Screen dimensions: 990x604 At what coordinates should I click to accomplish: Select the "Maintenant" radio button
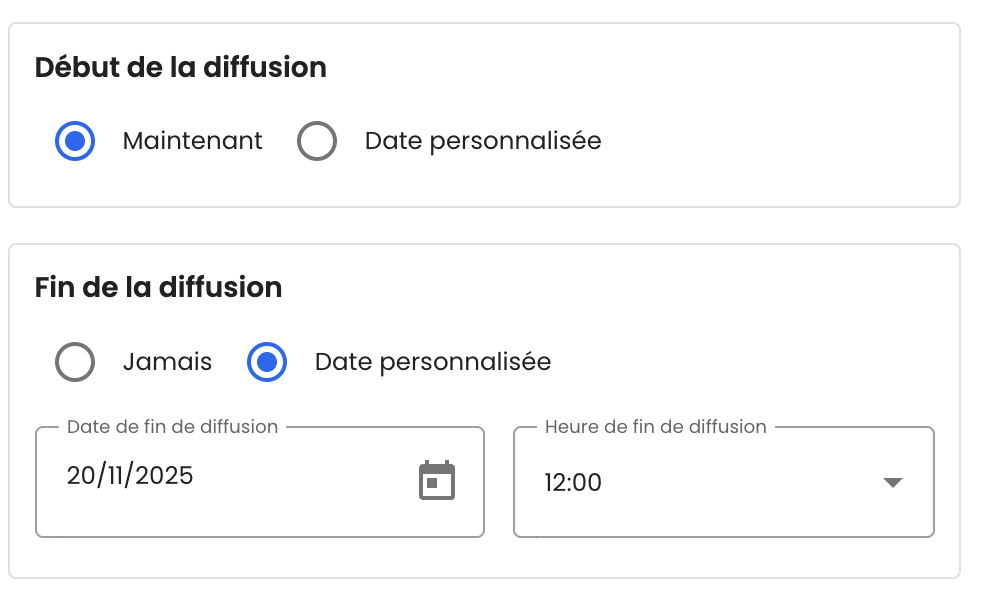pyautogui.click(x=75, y=141)
